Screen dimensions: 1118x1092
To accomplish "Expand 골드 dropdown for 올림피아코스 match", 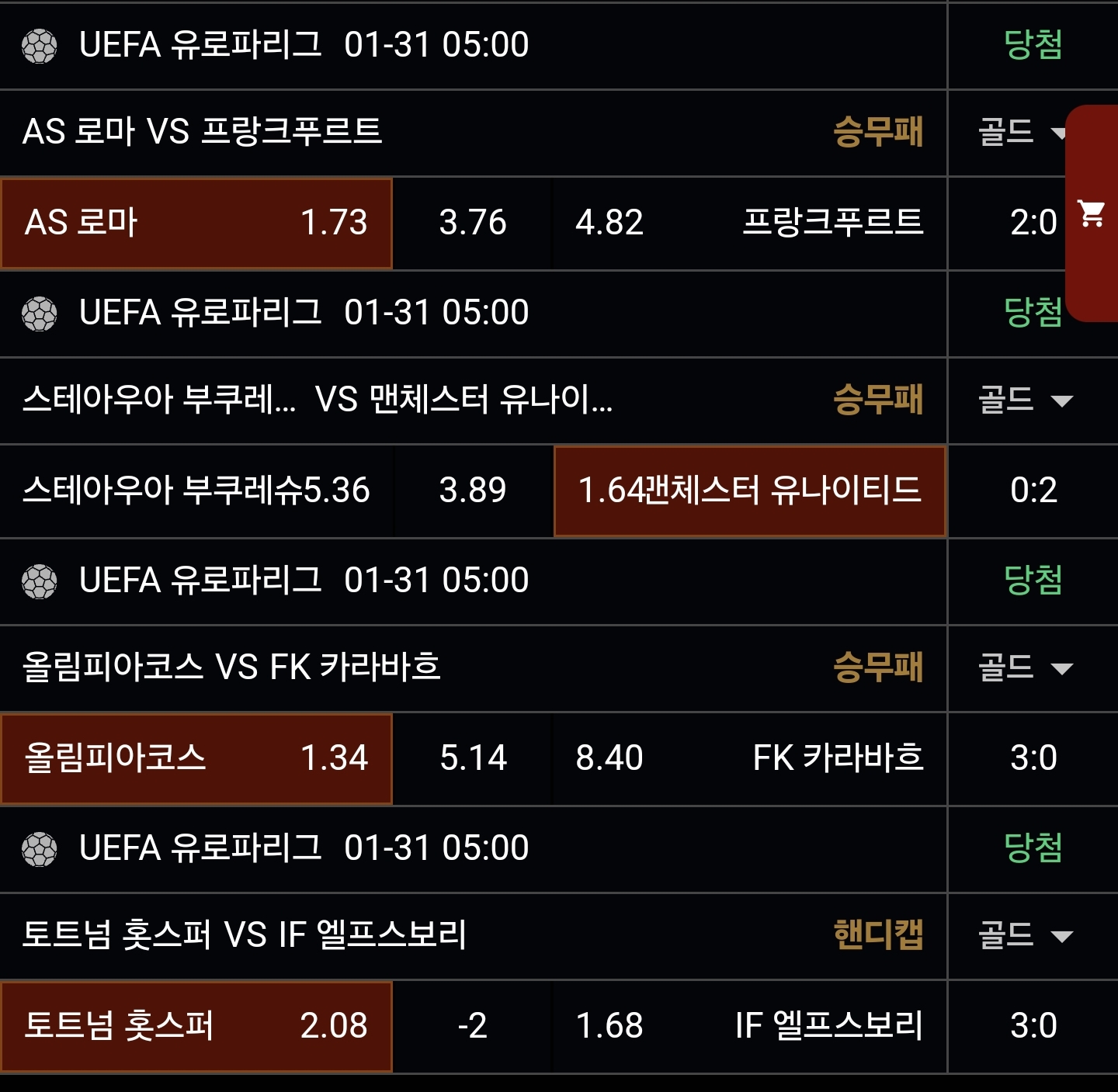I will [x=1025, y=668].
